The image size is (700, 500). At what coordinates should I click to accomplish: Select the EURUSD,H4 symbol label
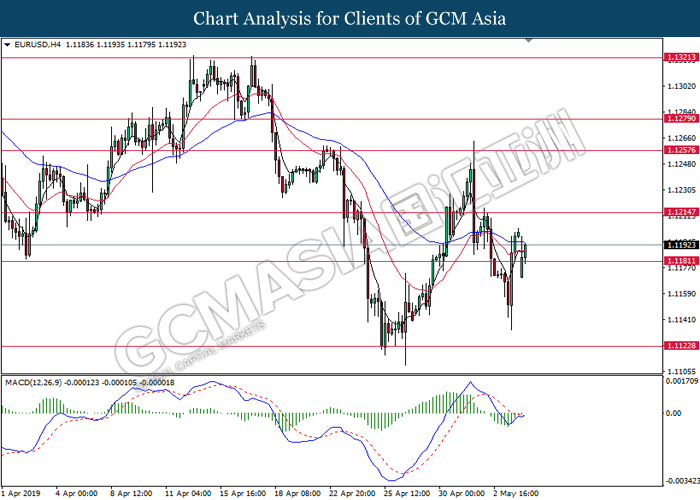click(x=38, y=45)
